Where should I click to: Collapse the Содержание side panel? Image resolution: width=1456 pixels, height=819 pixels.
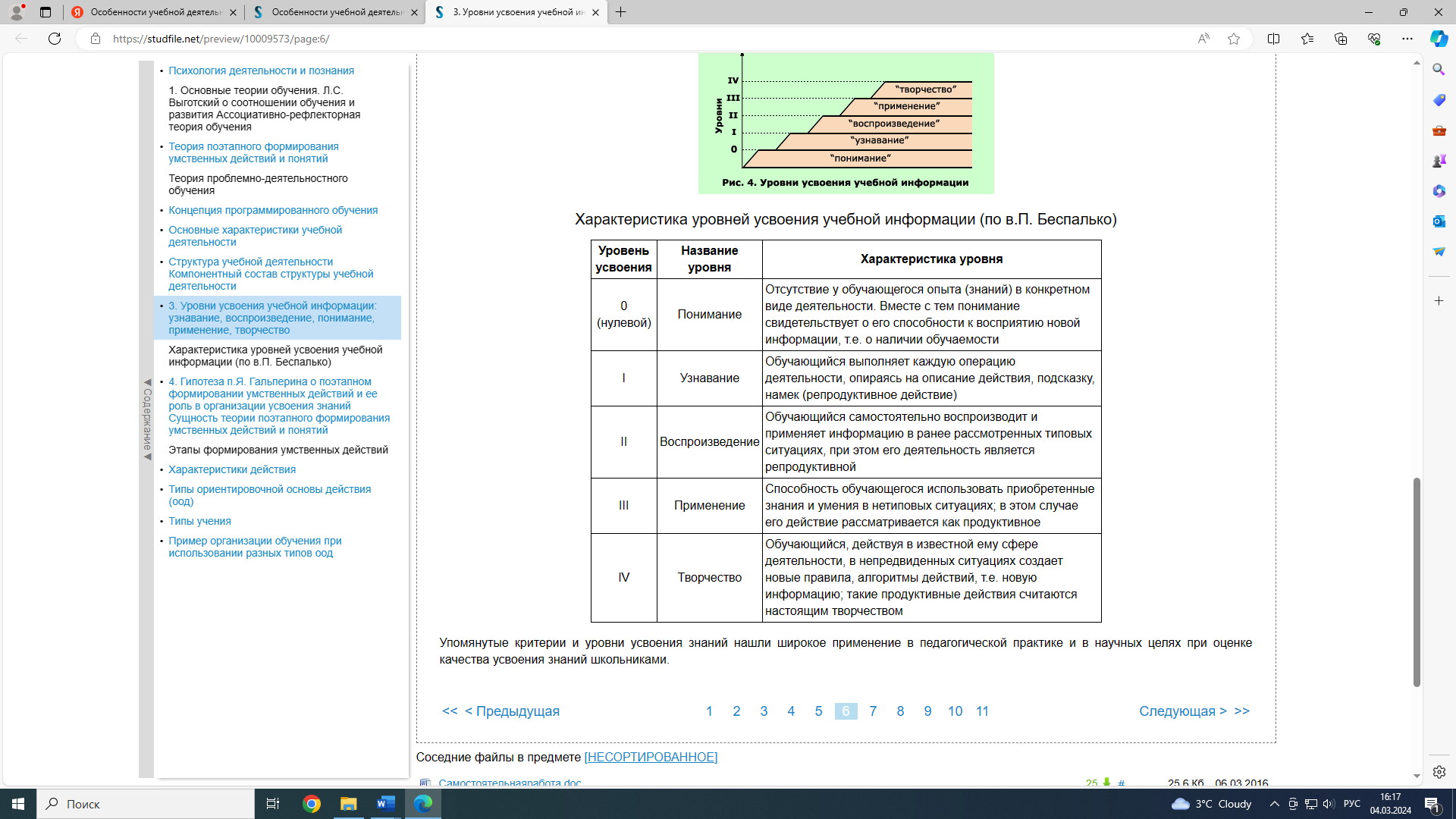click(x=146, y=419)
